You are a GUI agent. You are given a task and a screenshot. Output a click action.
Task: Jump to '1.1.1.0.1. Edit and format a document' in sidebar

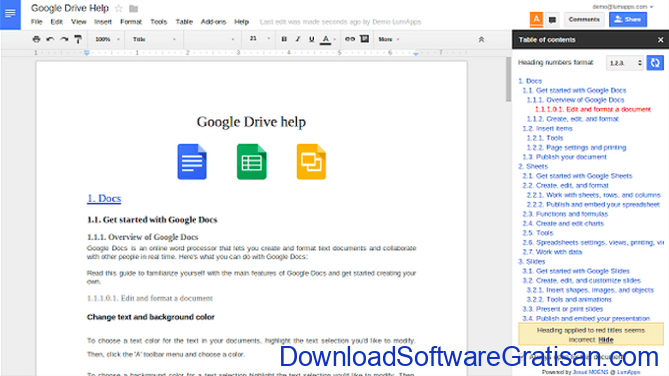[x=593, y=109]
